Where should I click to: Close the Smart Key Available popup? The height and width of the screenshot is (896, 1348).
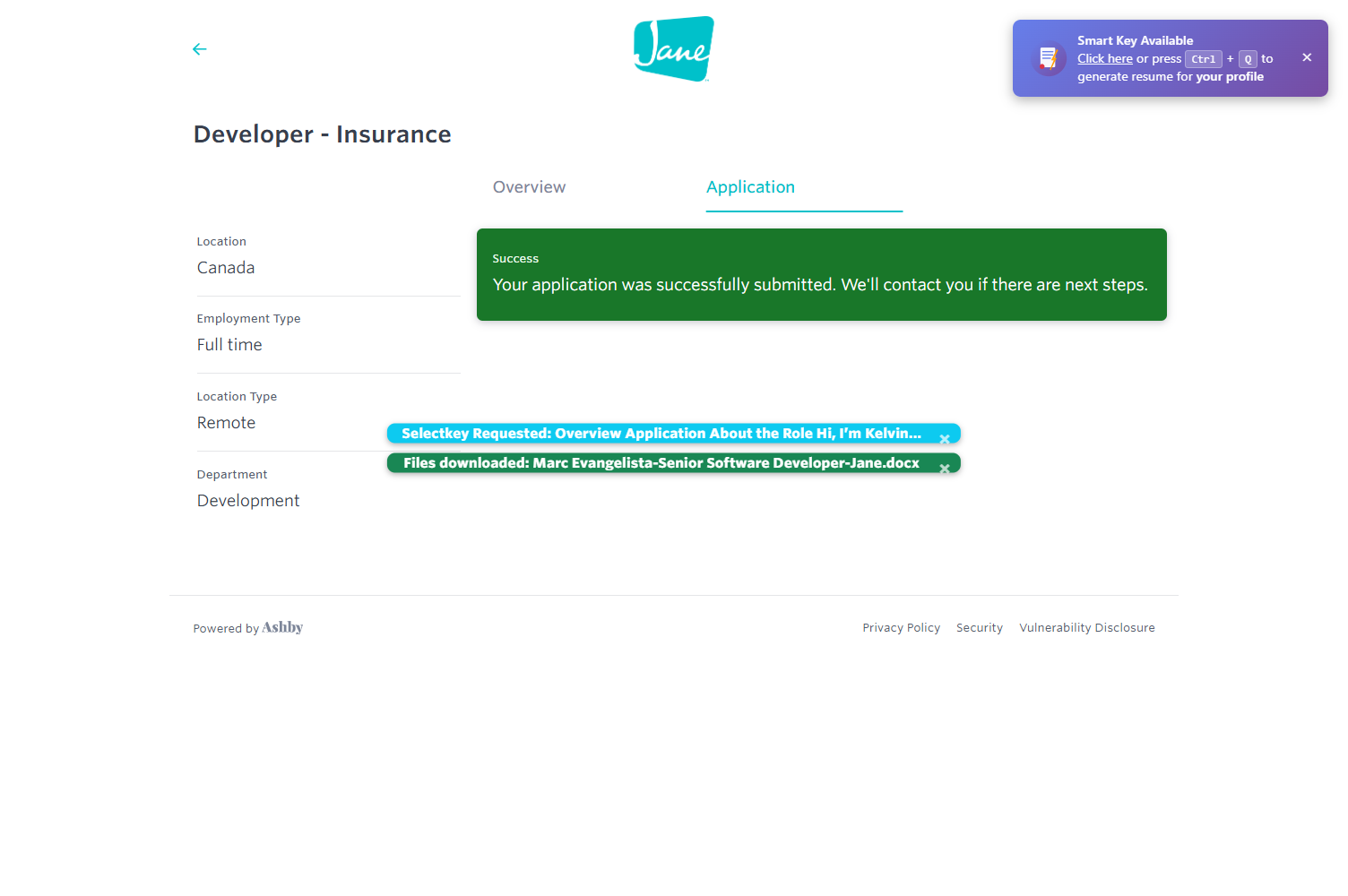click(x=1307, y=57)
